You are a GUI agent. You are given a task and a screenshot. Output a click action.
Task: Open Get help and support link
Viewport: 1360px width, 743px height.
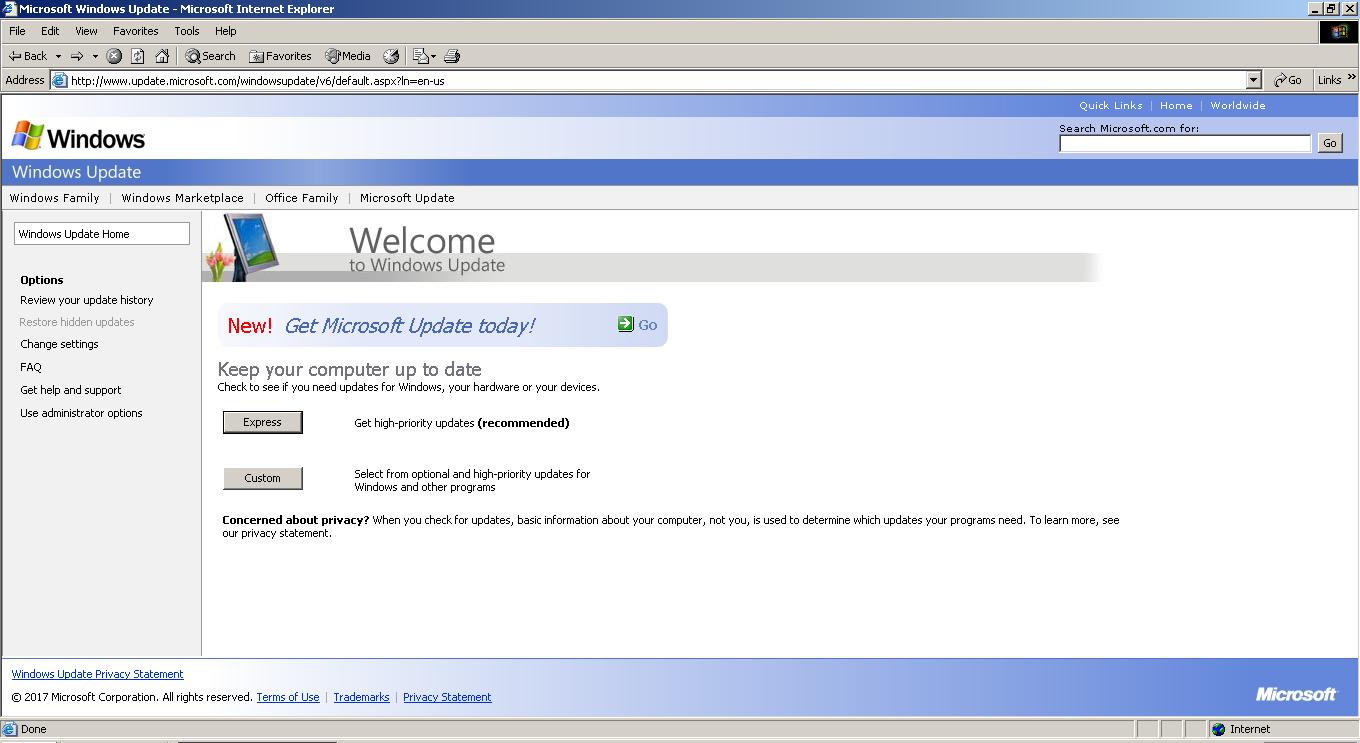[x=71, y=390]
